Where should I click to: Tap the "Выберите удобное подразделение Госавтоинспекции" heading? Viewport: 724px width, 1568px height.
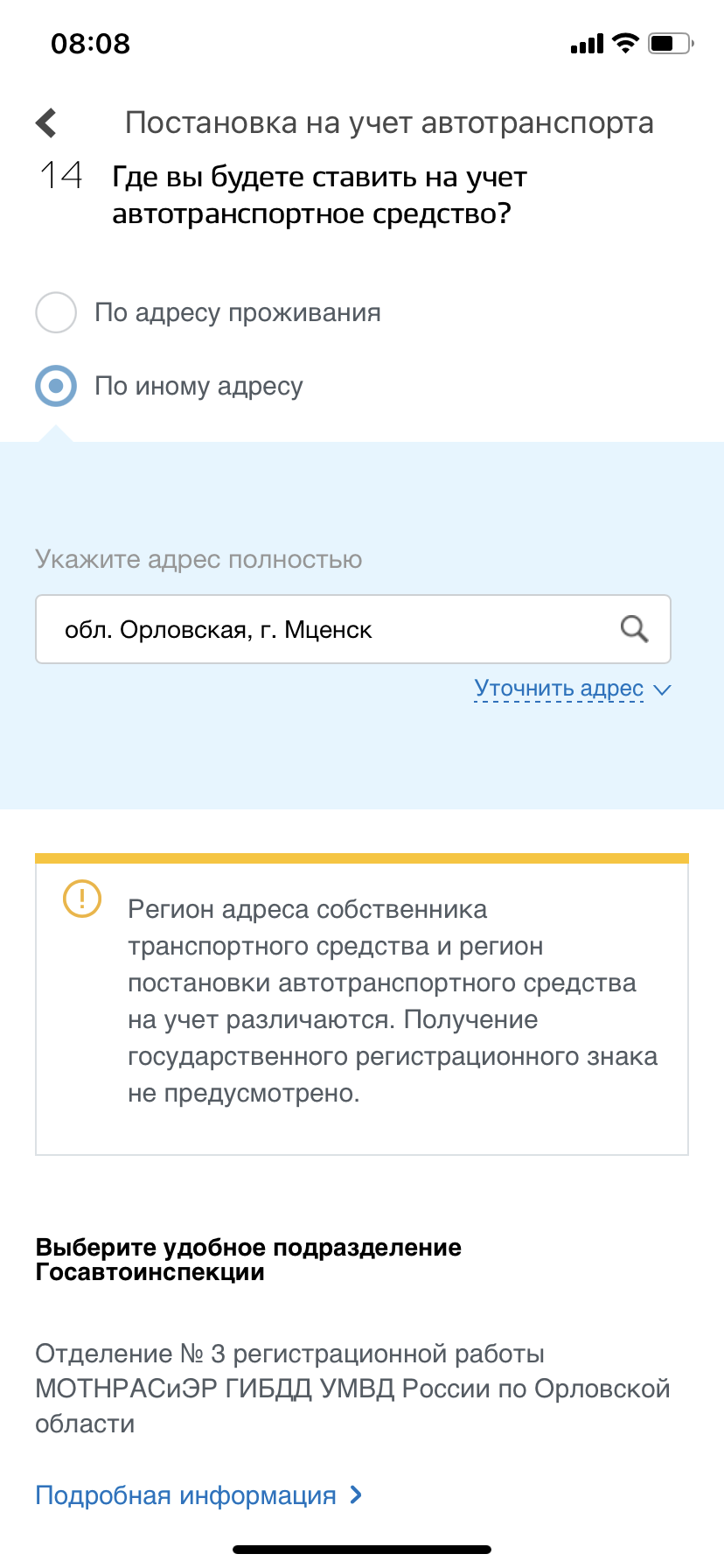click(248, 1259)
